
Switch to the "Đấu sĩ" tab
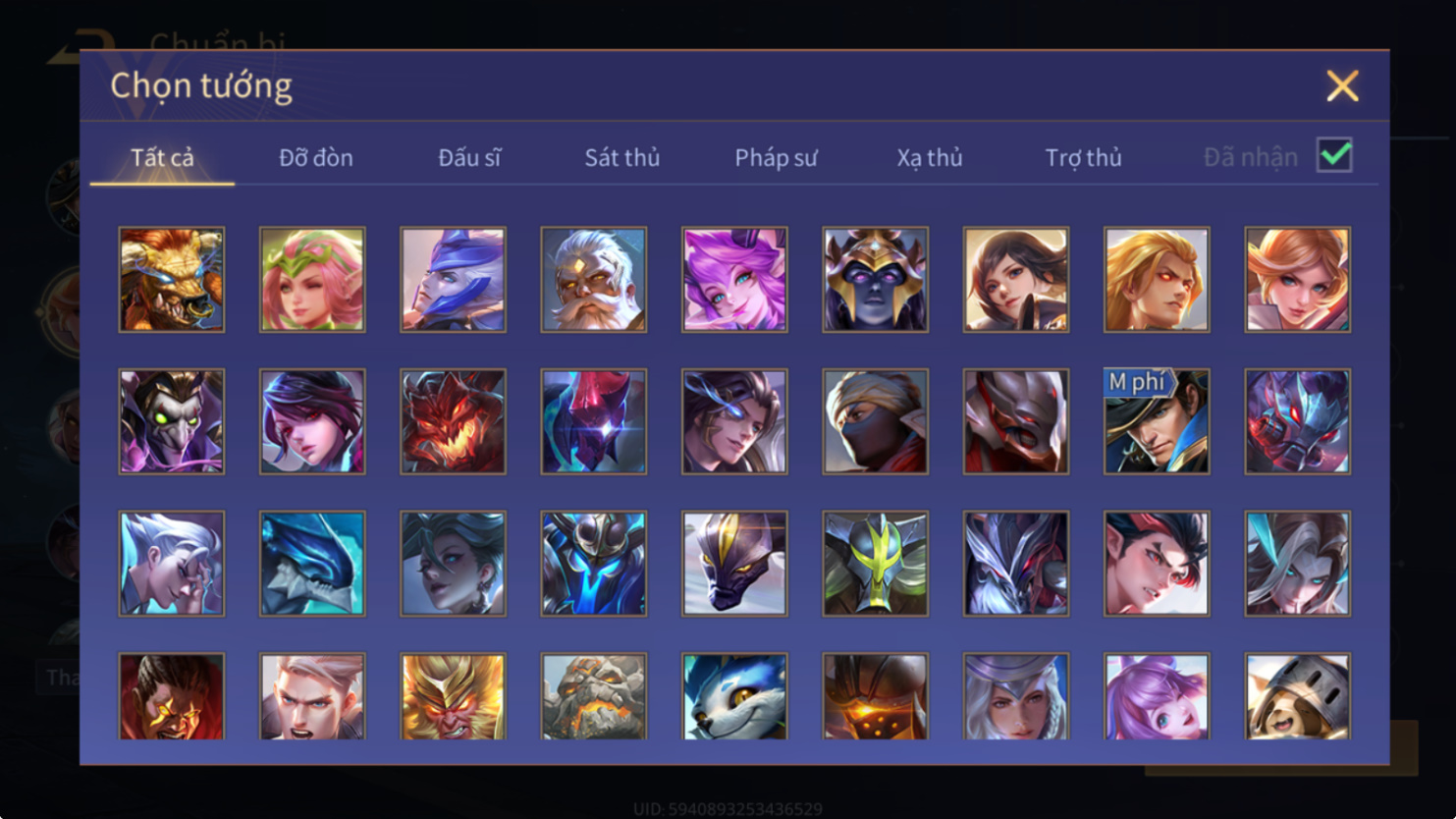tap(469, 157)
